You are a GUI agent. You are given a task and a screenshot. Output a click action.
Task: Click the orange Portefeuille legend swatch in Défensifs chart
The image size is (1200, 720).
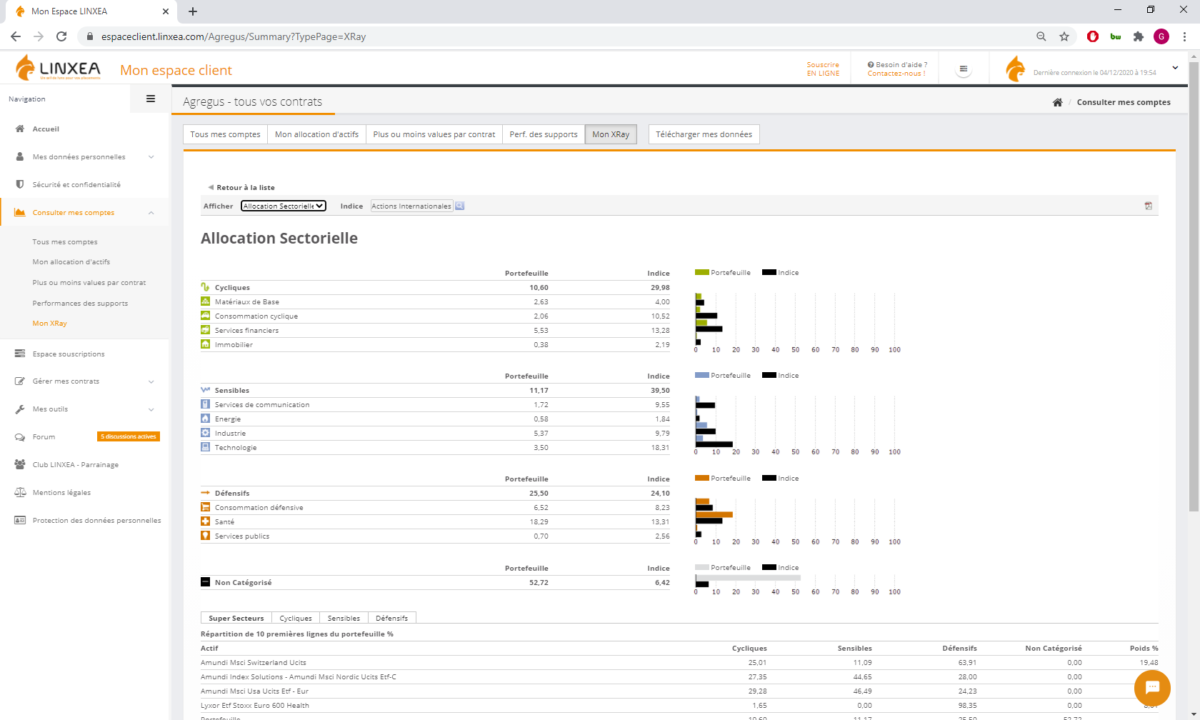coord(702,478)
